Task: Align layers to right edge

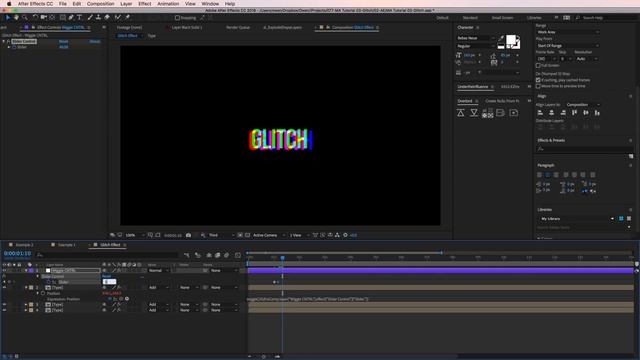Action: pyautogui.click(x=563, y=113)
